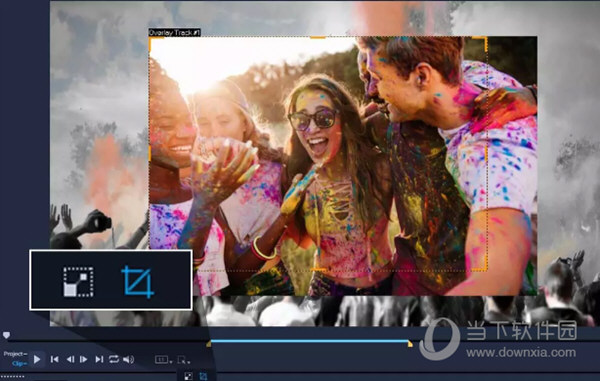Select the small blue Crop mode icon

(203, 376)
